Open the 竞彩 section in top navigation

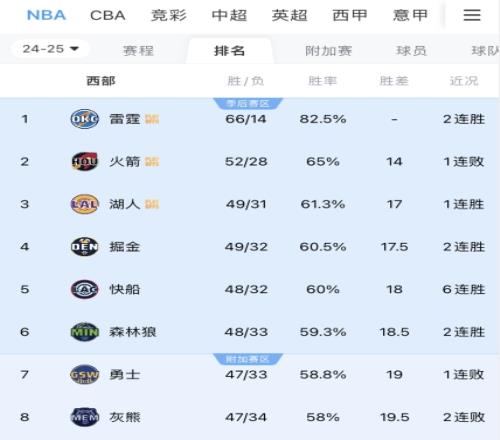(169, 15)
